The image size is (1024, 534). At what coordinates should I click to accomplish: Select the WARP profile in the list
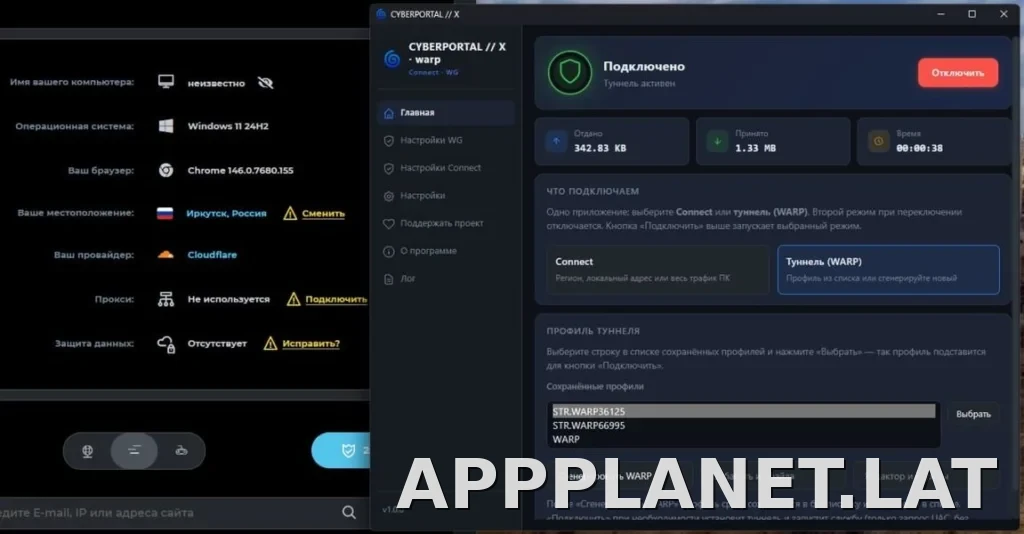[743, 439]
